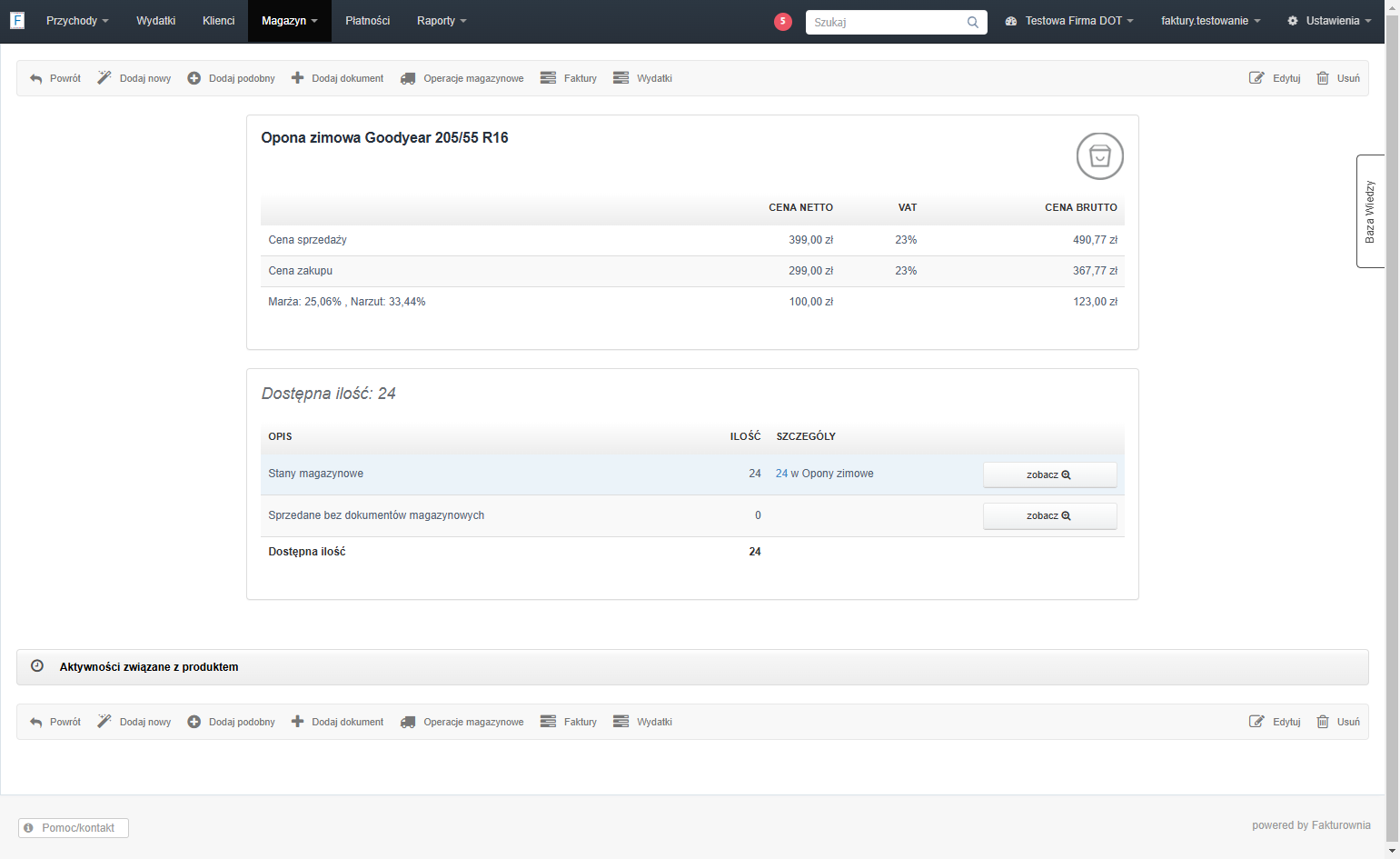Screen dimensions: 1400x859
Task: Click the bottom Operacje magazynowe truck icon
Action: coord(408,723)
